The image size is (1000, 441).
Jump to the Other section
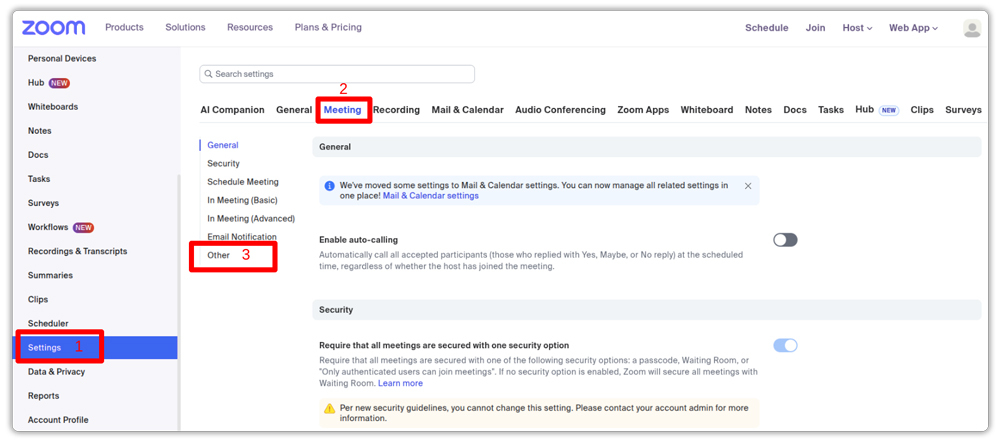tap(218, 255)
